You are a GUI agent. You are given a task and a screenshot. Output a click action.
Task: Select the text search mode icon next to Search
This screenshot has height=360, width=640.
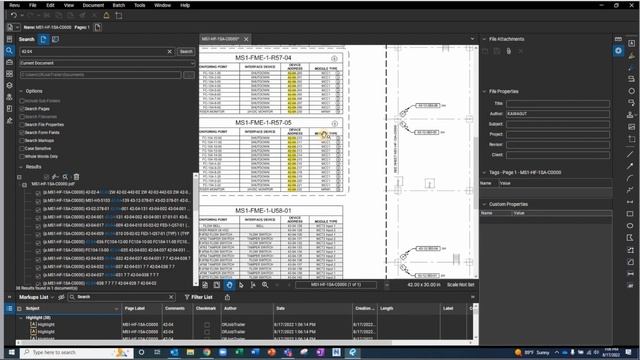(43, 39)
